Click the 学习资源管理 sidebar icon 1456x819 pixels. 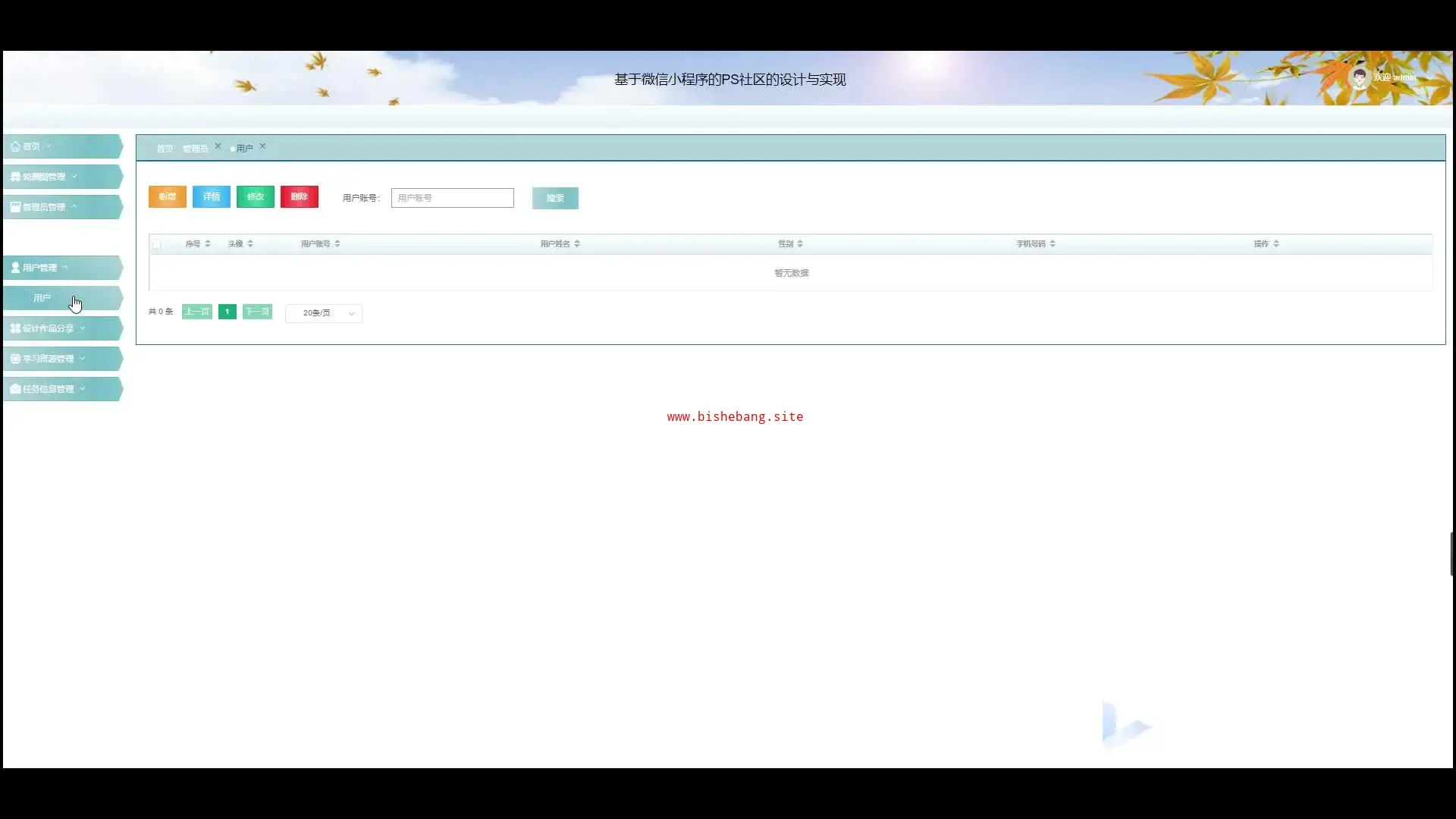(15, 359)
